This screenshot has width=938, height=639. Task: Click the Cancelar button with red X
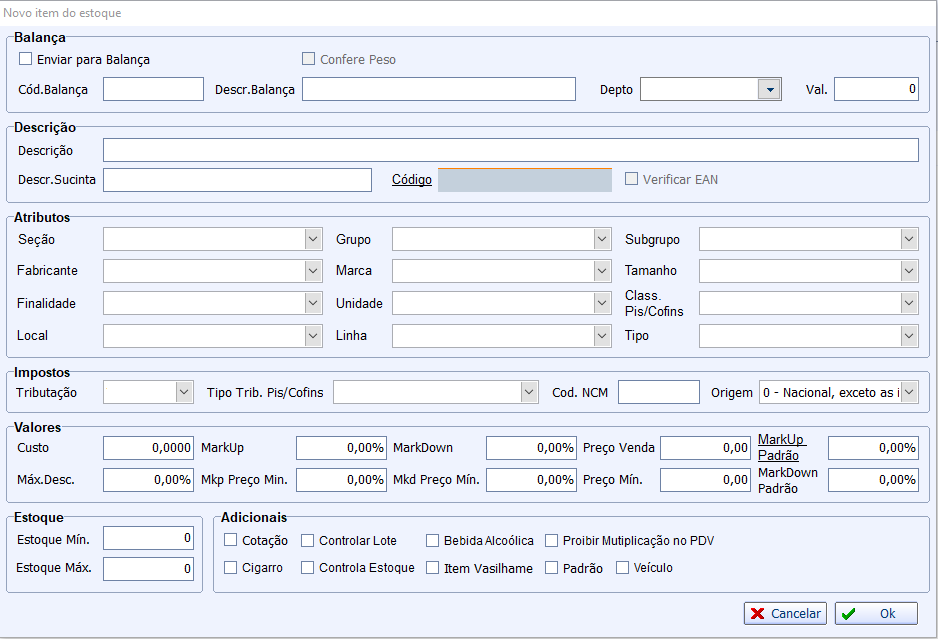point(784,613)
